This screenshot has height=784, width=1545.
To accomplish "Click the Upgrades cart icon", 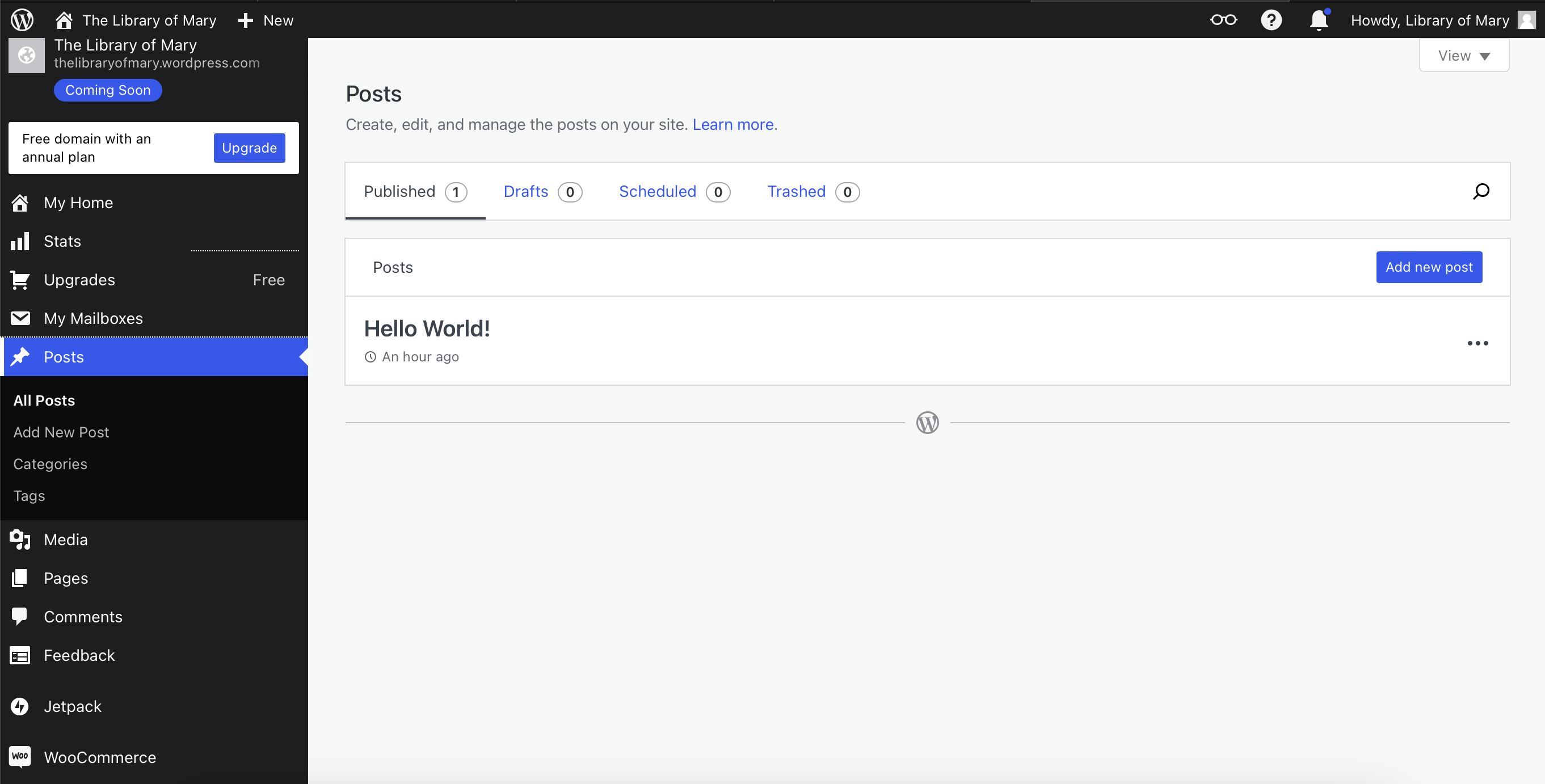I will [20, 280].
